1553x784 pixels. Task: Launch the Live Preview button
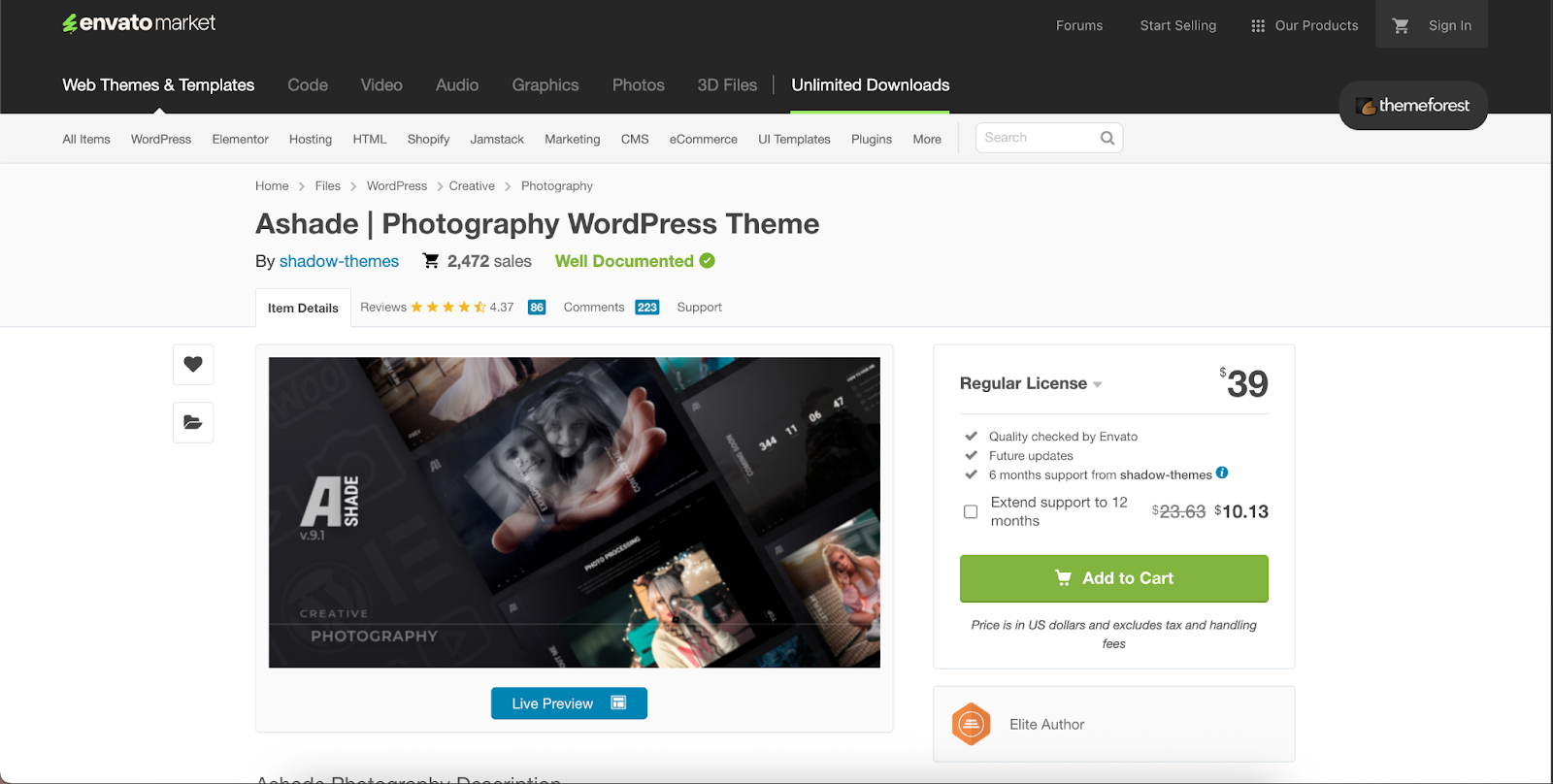point(569,703)
